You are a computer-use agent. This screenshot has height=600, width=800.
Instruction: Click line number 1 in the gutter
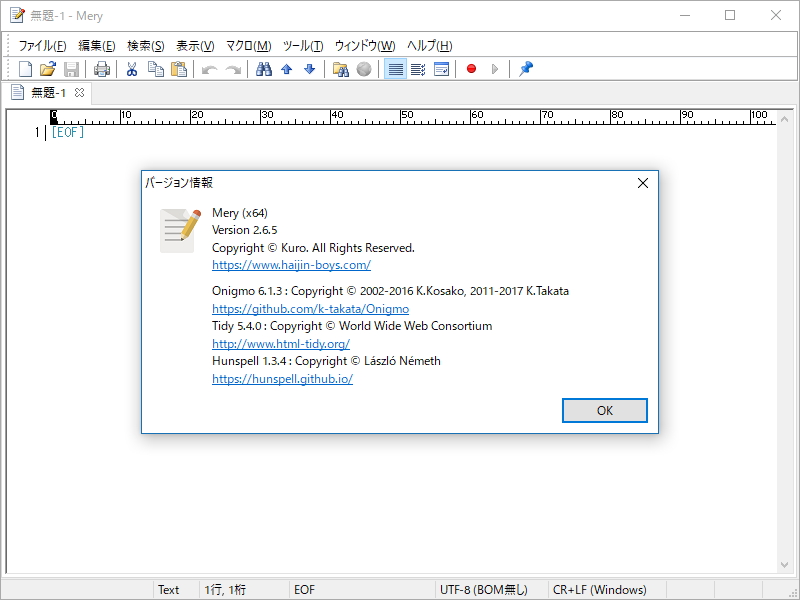point(37,133)
